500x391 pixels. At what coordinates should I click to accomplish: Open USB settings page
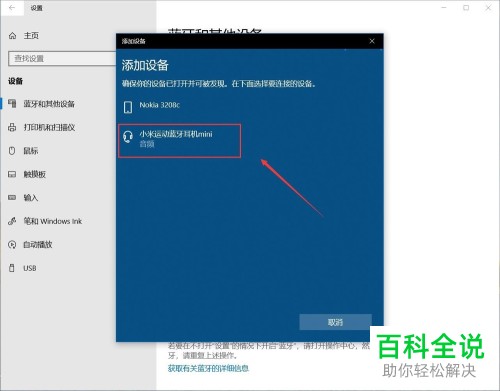[x=30, y=268]
